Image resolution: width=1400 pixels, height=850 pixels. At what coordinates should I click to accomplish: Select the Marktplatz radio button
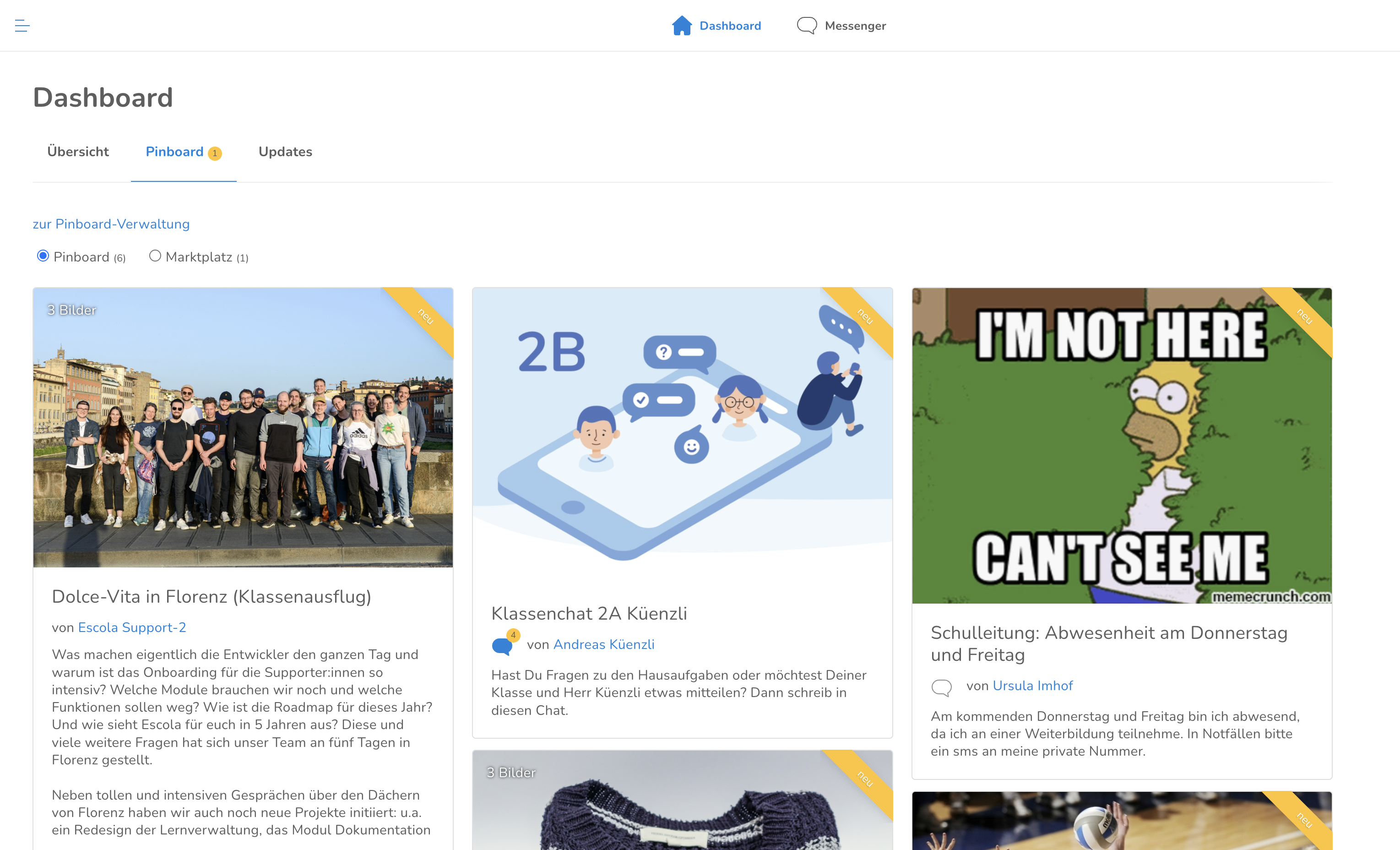(155, 256)
